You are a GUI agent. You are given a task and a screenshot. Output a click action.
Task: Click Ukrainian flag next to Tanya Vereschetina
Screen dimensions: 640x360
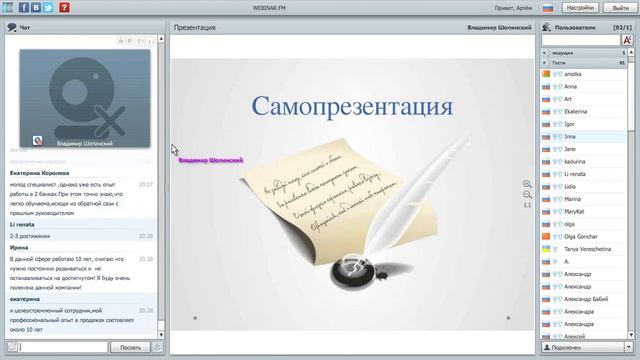point(546,249)
